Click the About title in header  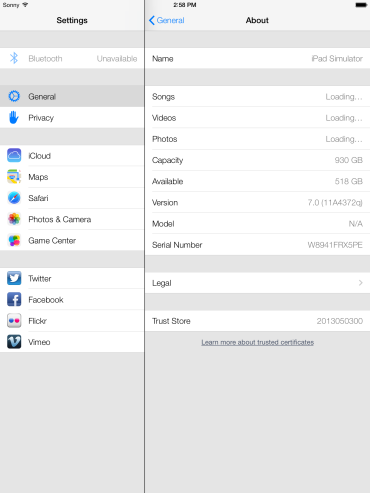257,20
